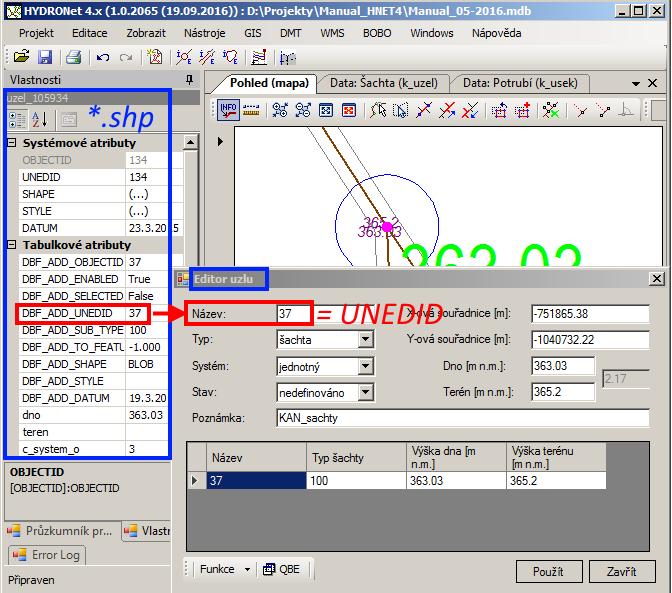Viewport: 672px width, 593px height.
Task: Click the grayed property pages icon
Action: click(69, 120)
